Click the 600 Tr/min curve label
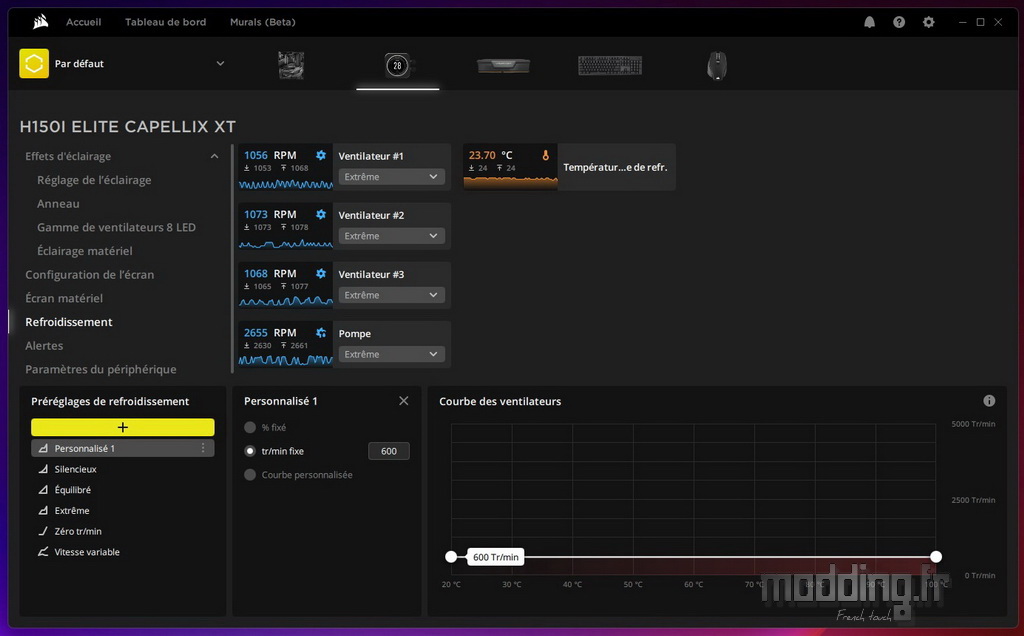 (496, 557)
